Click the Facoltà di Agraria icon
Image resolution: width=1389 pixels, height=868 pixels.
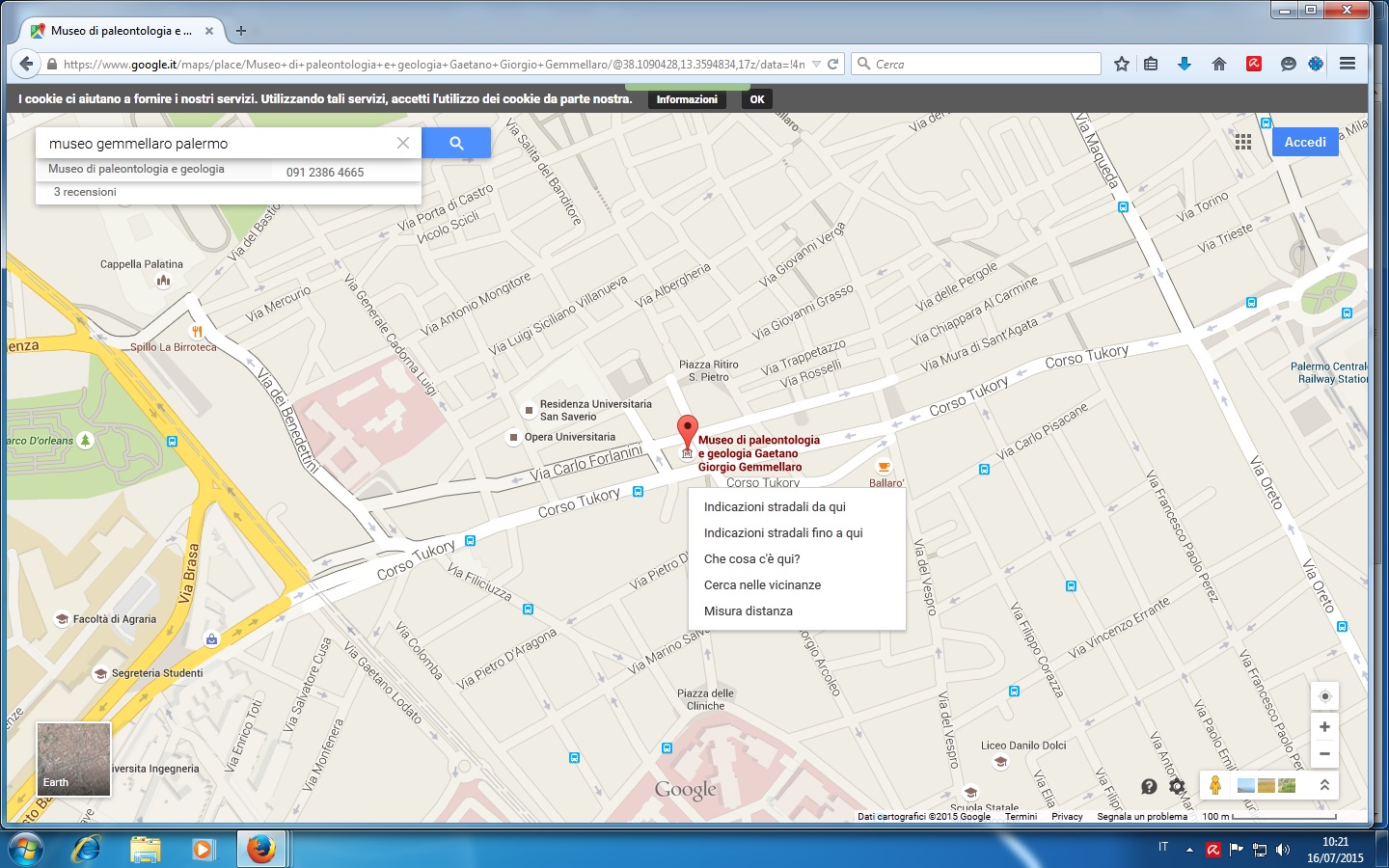[62, 619]
